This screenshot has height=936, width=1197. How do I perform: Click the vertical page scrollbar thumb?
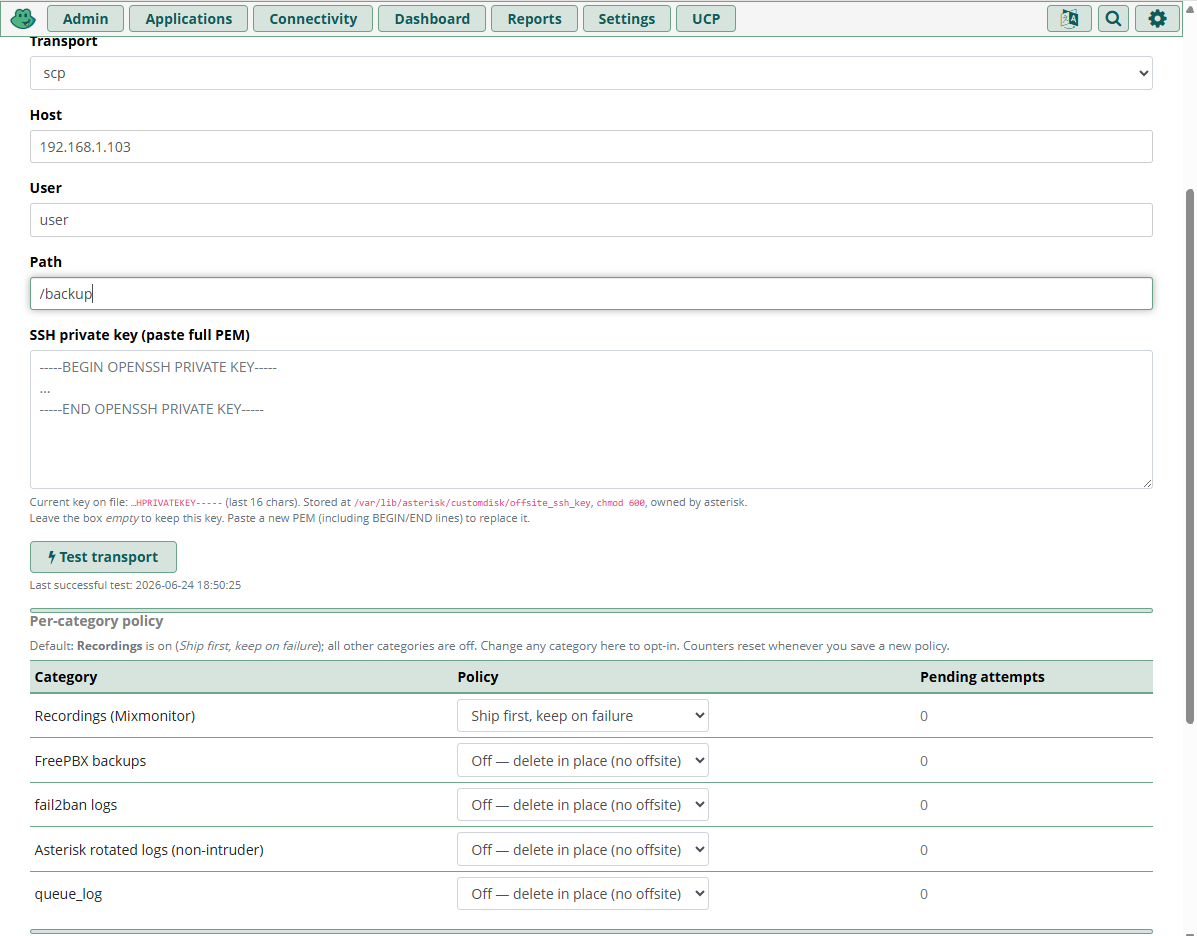1189,456
